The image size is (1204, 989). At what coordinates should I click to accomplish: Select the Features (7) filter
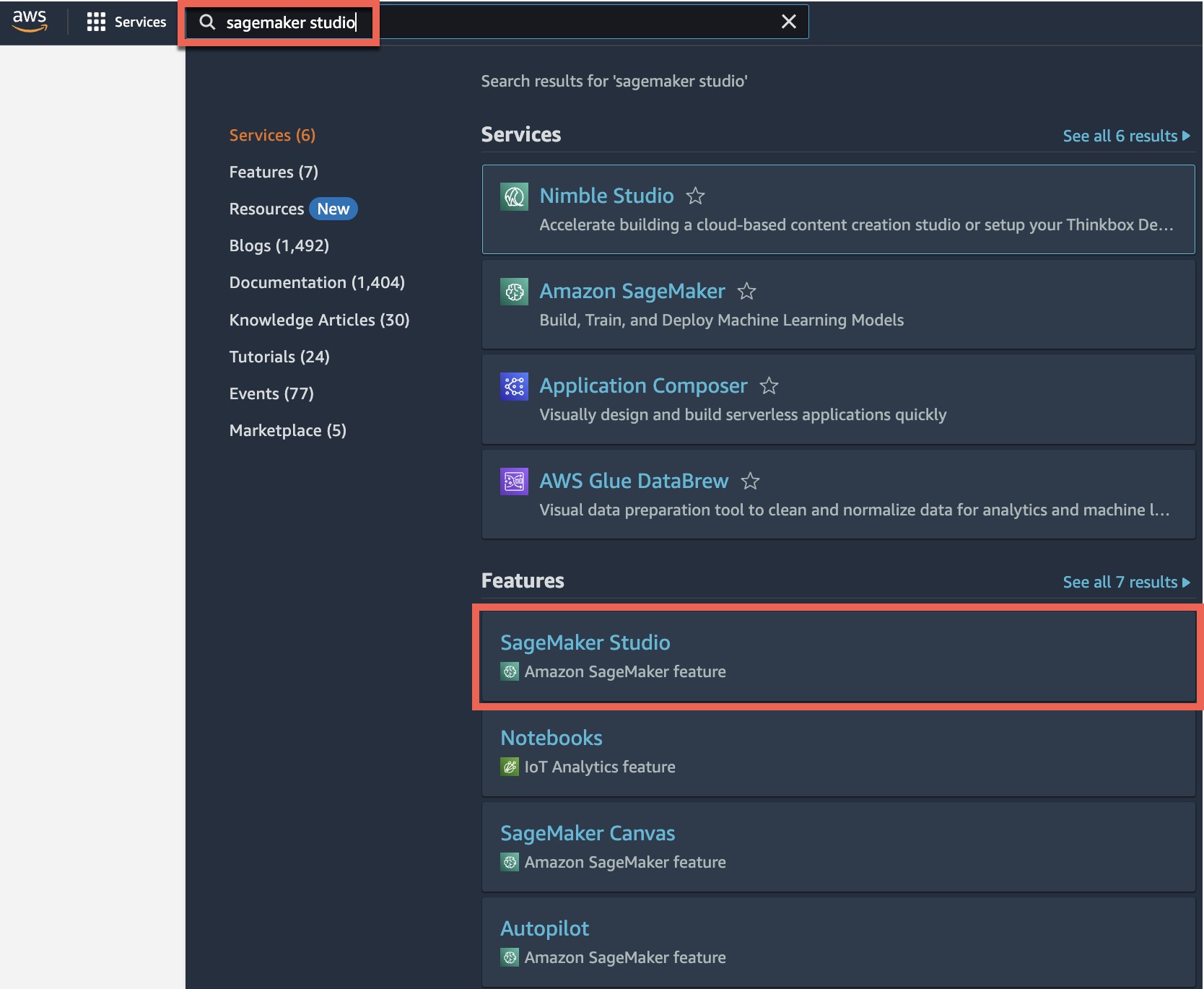274,172
